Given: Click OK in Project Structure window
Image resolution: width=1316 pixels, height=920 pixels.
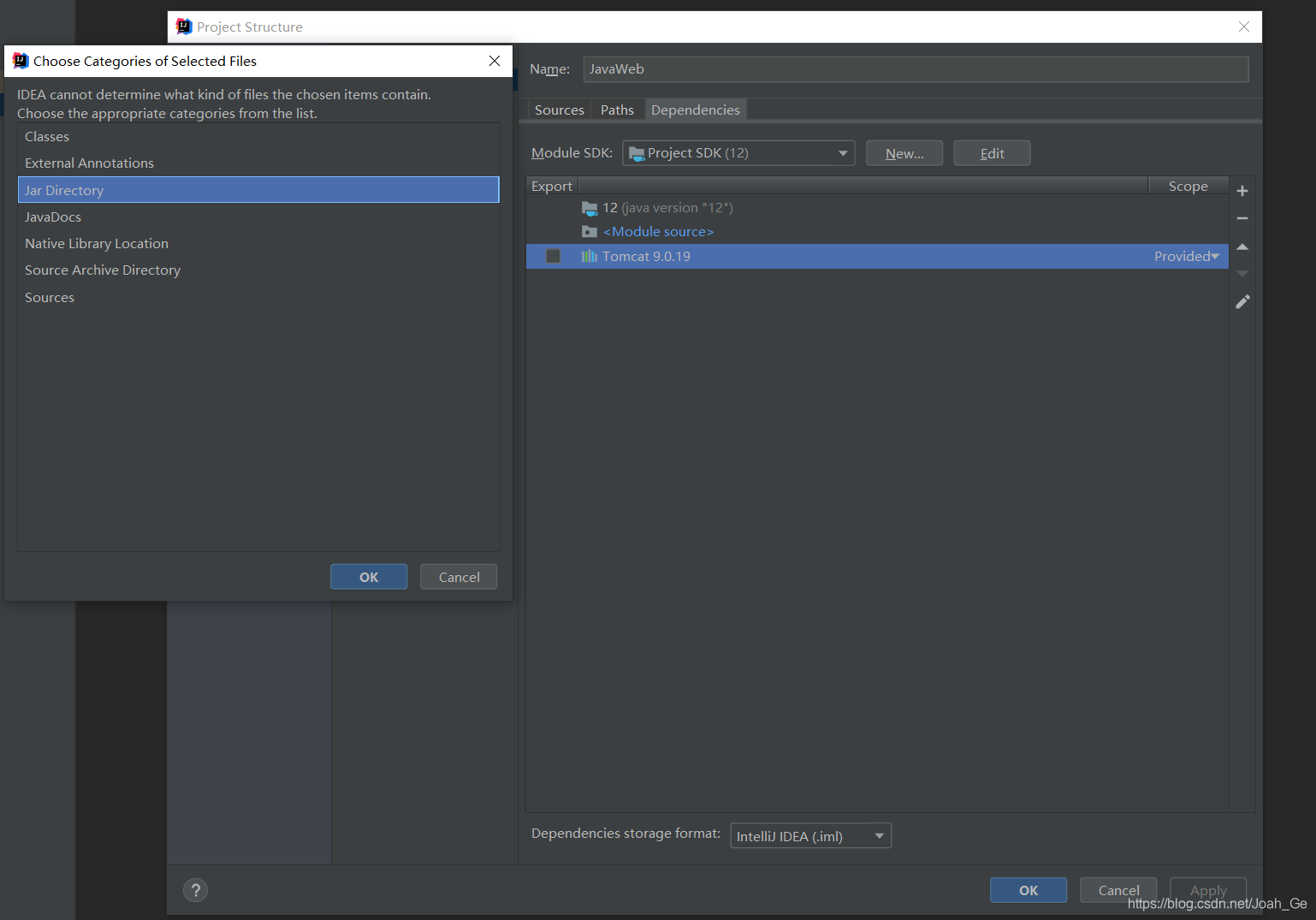Looking at the screenshot, I should click(1028, 890).
